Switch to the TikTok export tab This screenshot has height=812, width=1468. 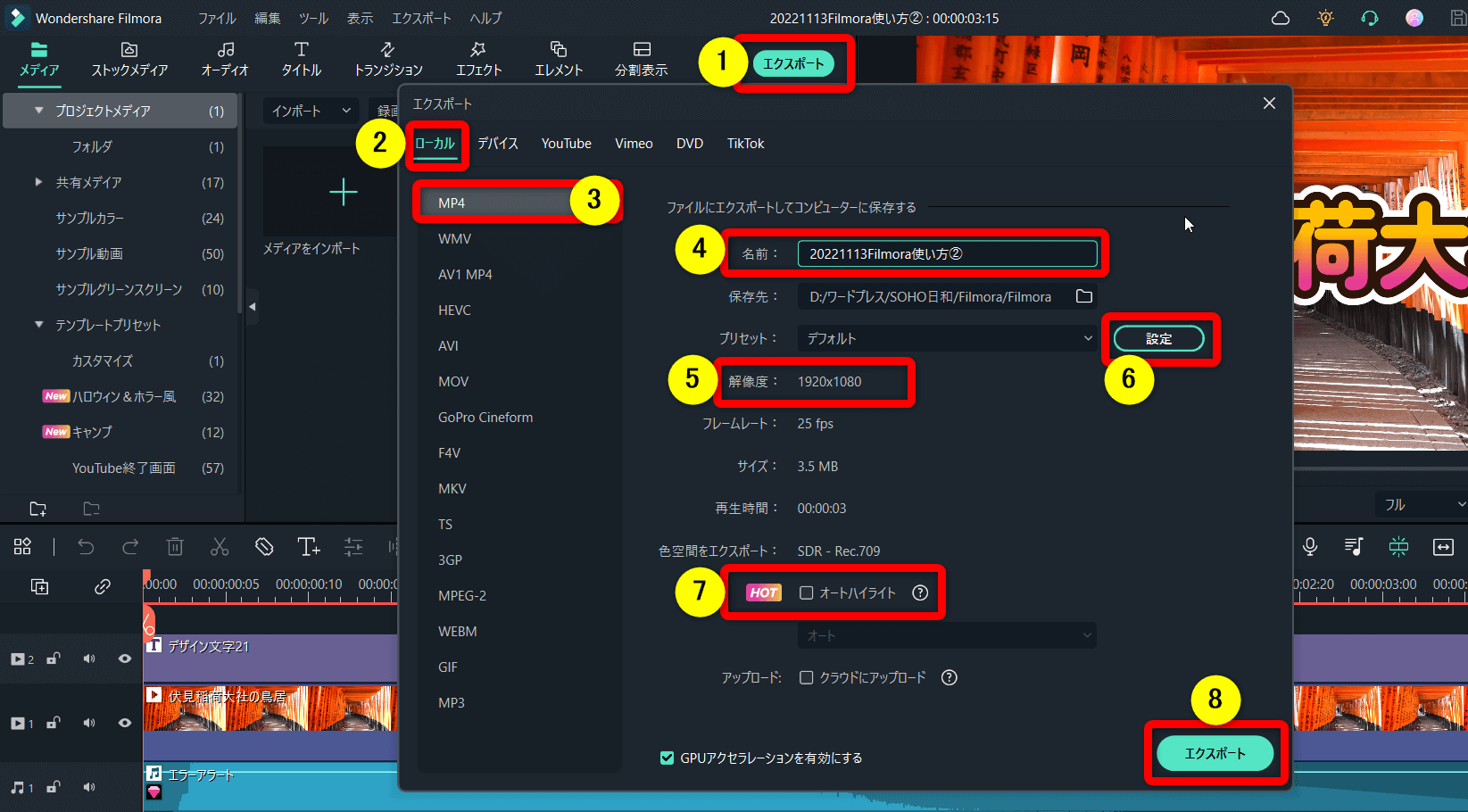click(745, 143)
